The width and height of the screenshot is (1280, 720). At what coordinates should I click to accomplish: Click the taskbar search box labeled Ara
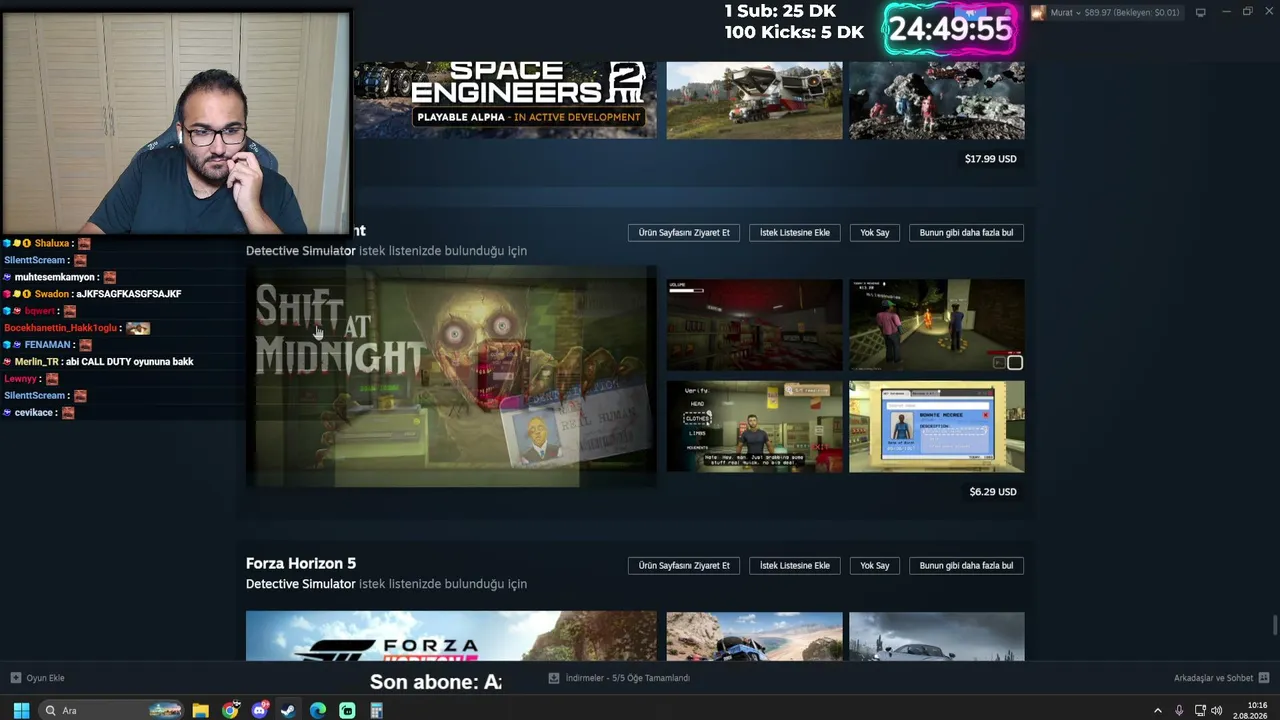click(109, 710)
